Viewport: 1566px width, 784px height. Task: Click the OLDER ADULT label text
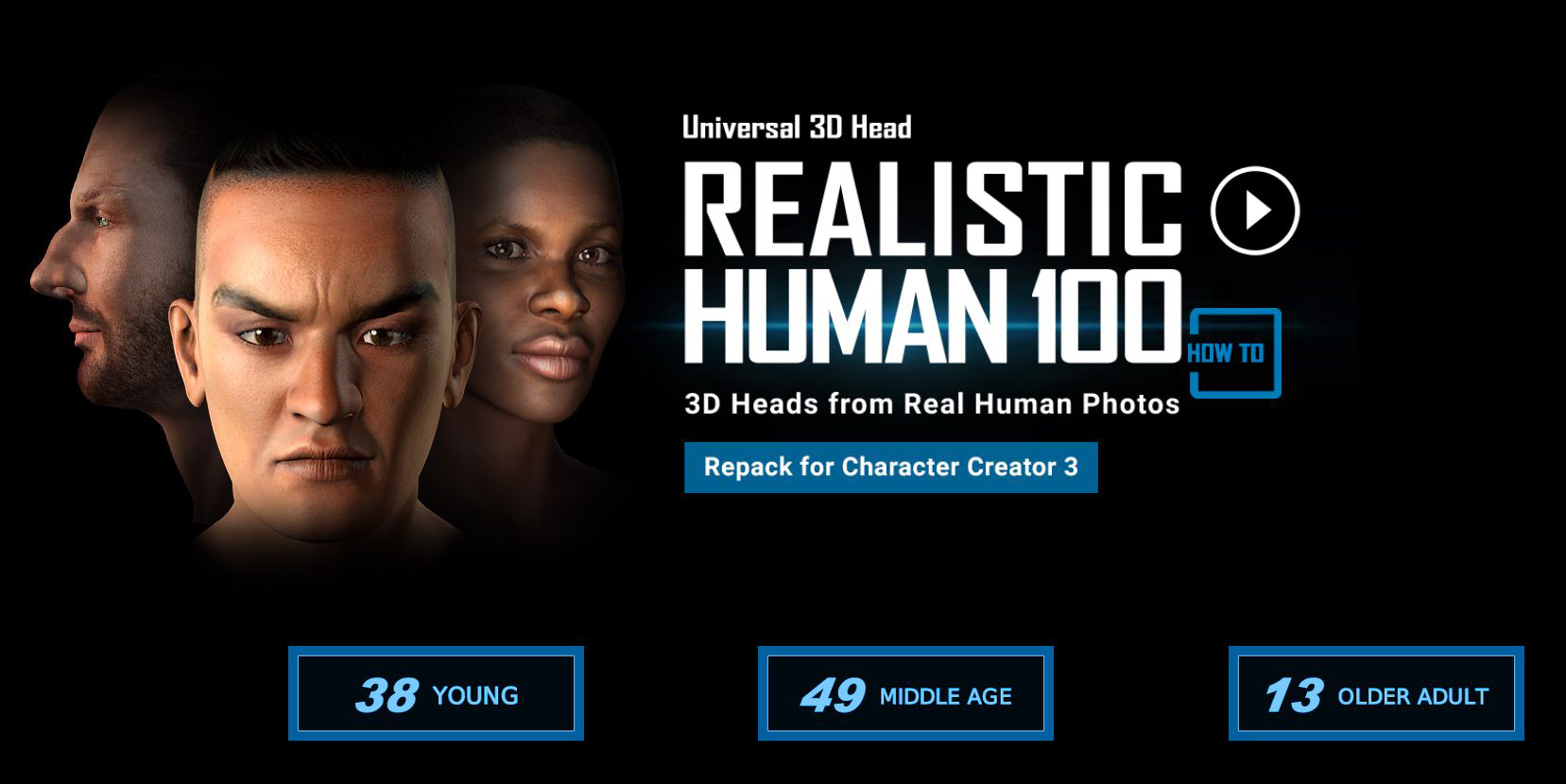click(x=1413, y=697)
